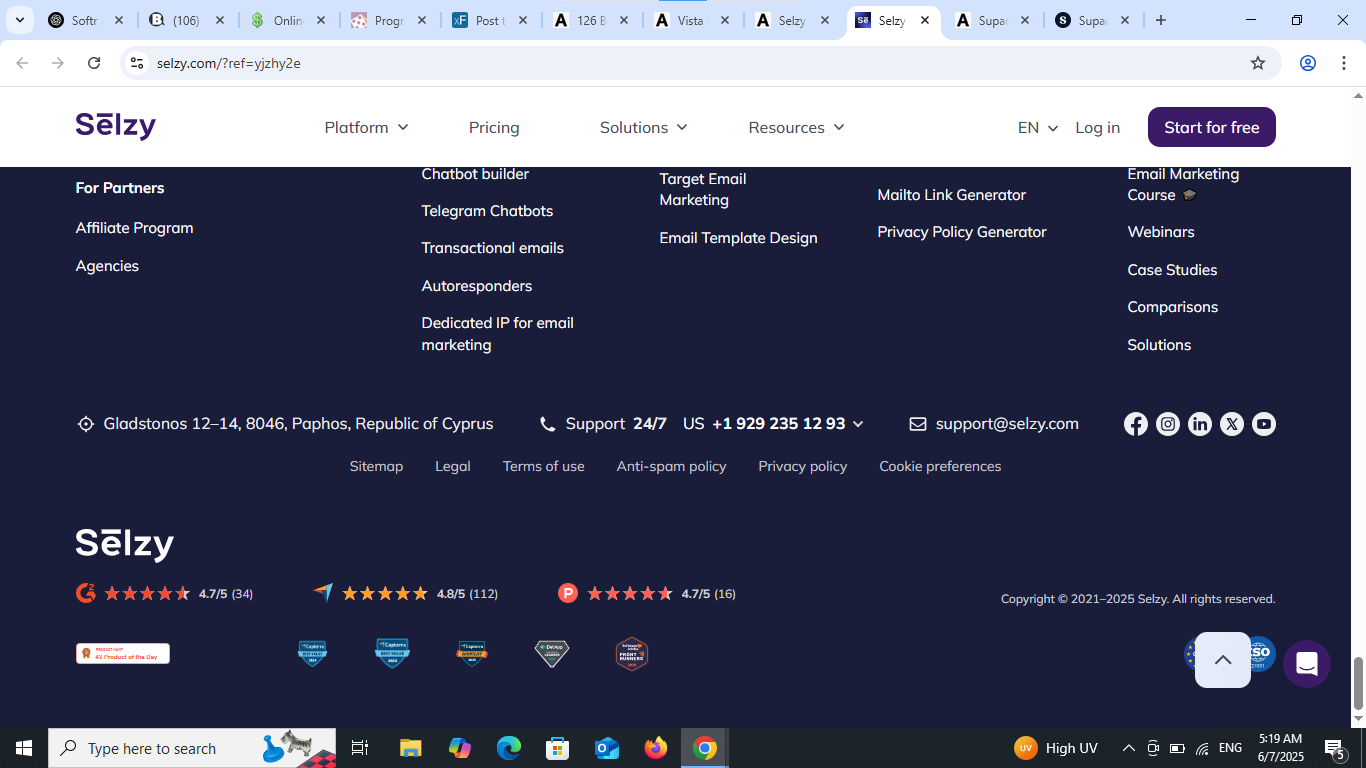This screenshot has height=768, width=1366.
Task: Open the Pricing page
Action: click(494, 127)
